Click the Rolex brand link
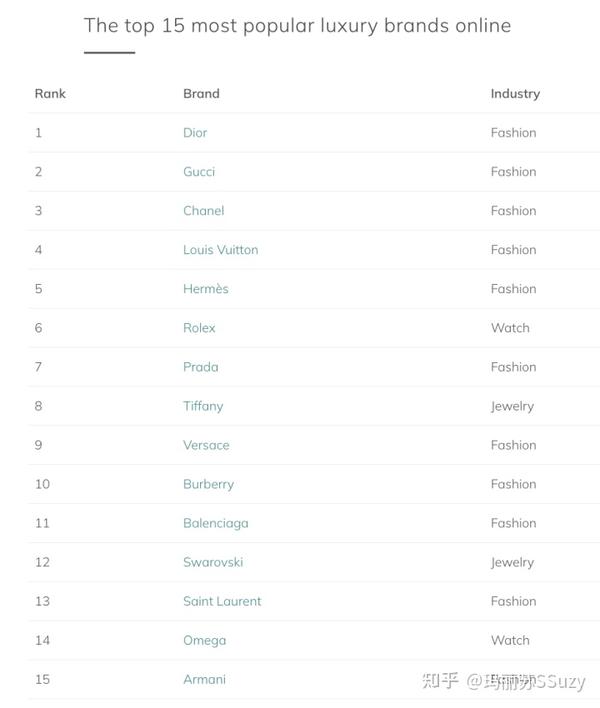This screenshot has width=600, height=708. [199, 328]
